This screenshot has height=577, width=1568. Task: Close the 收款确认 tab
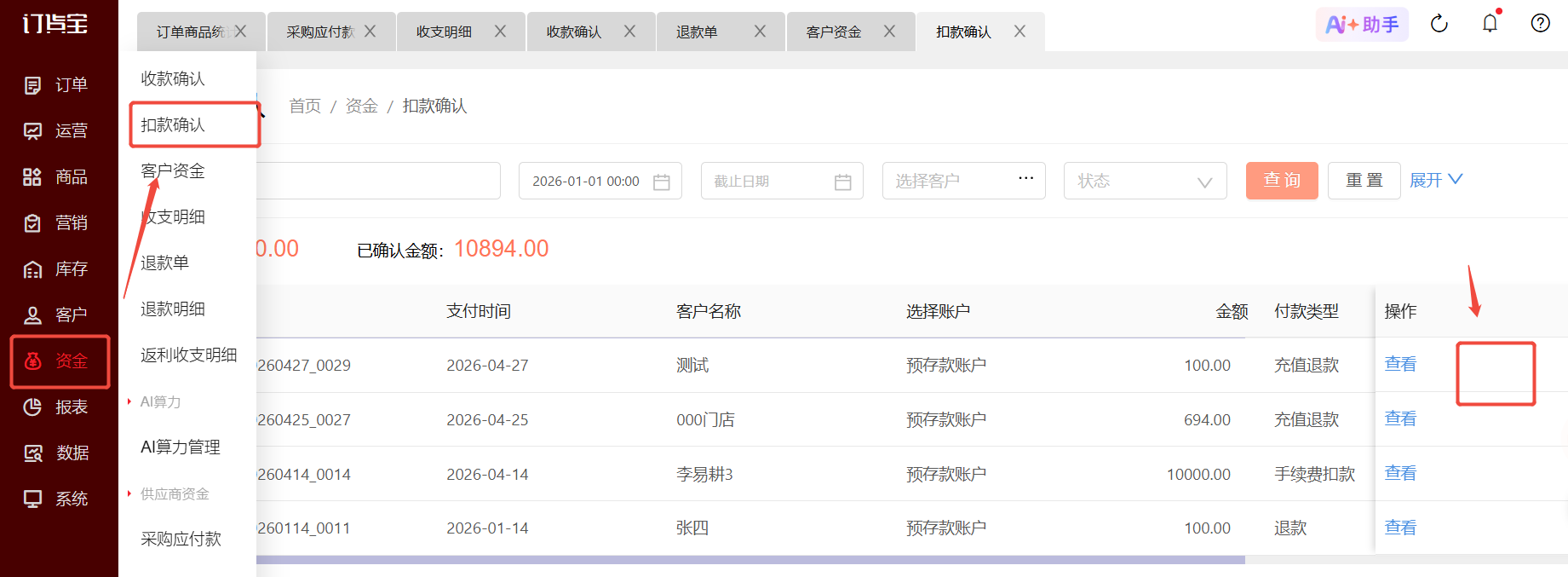click(x=630, y=32)
